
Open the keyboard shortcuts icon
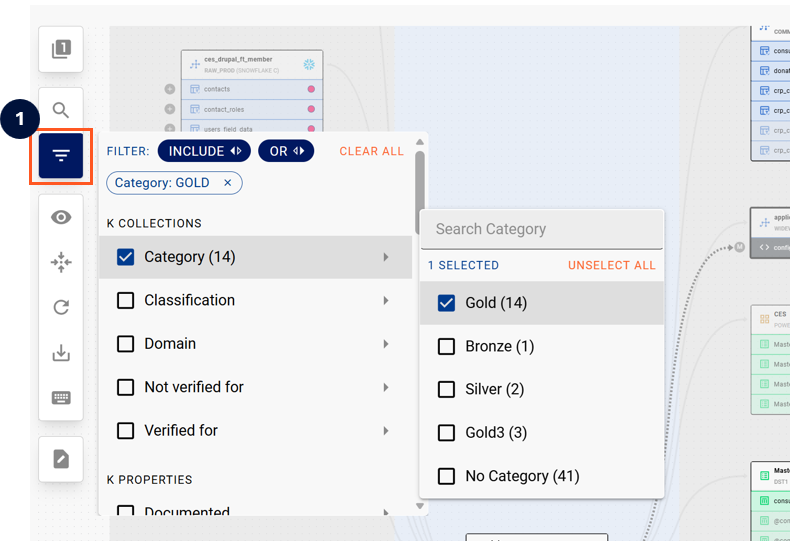[x=61, y=398]
